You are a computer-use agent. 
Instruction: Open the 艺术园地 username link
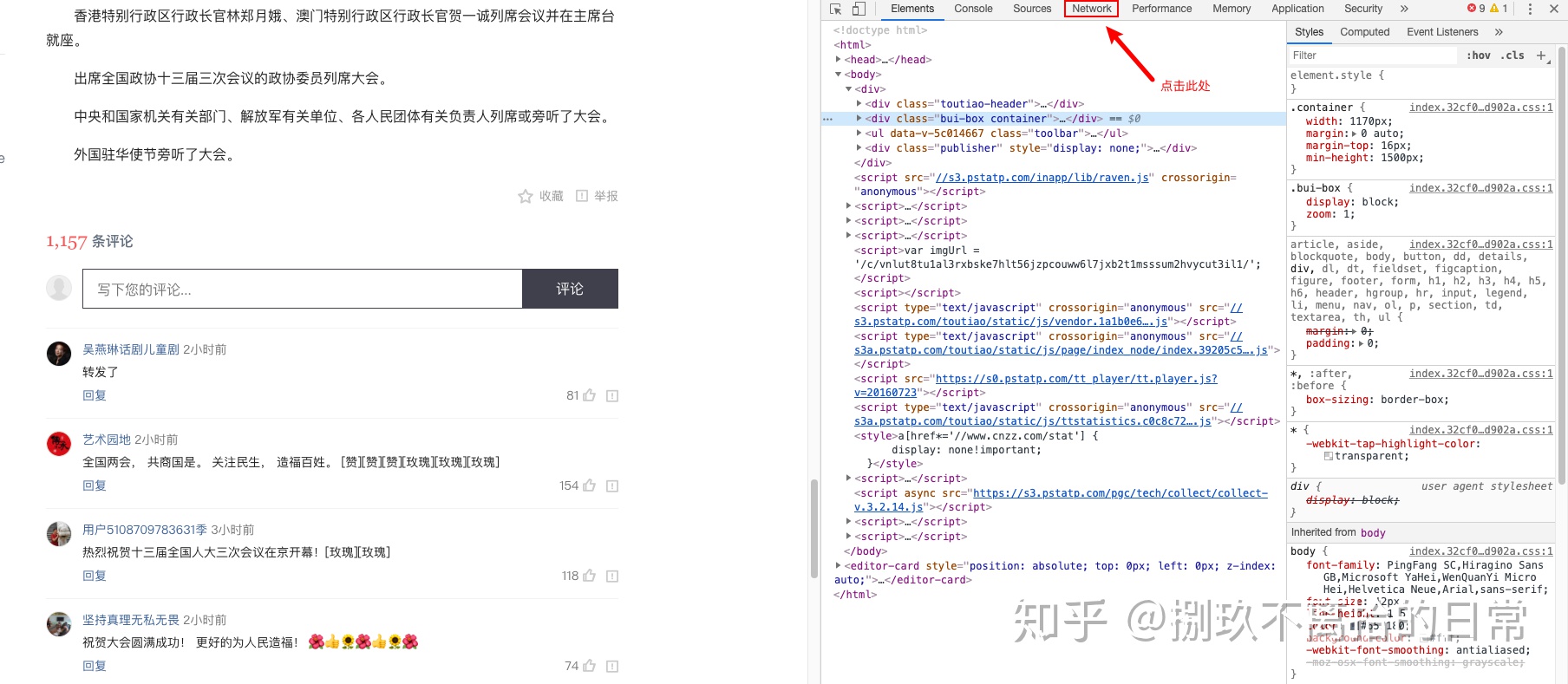107,440
